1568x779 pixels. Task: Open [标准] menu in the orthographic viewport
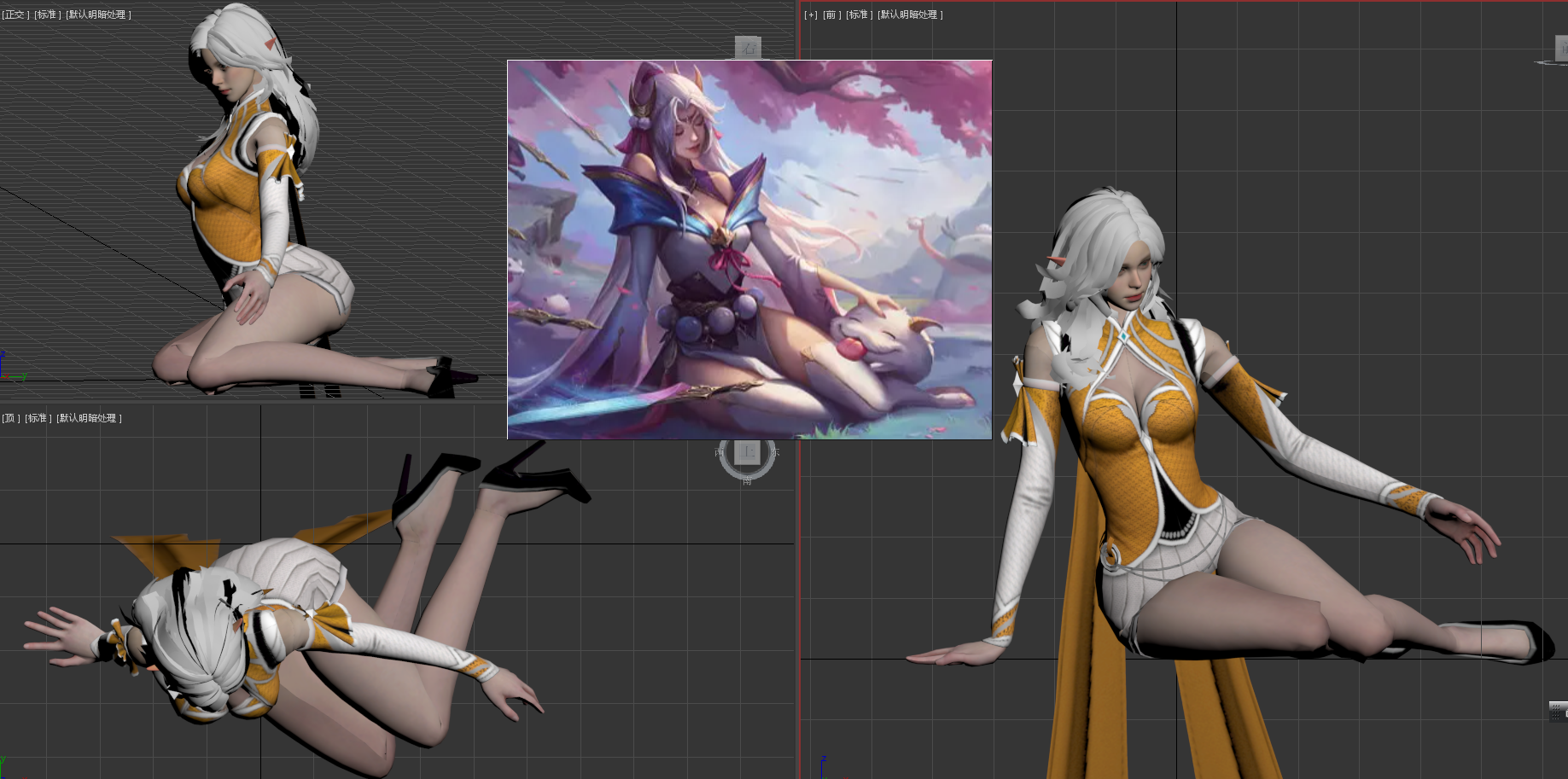click(x=47, y=15)
